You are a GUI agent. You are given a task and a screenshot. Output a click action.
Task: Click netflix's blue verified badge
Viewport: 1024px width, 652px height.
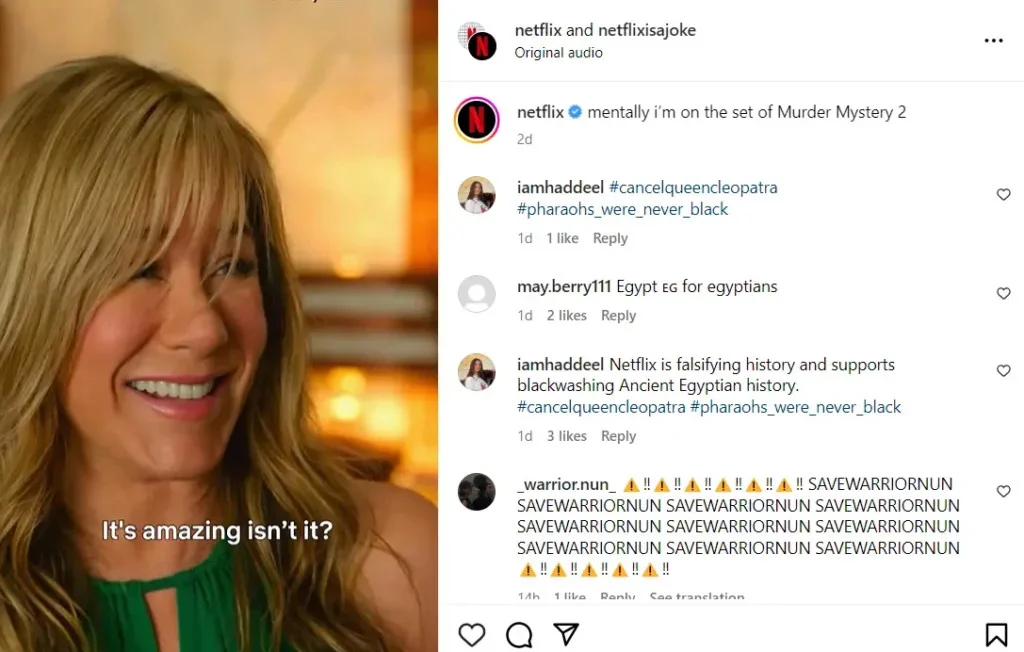click(x=573, y=112)
